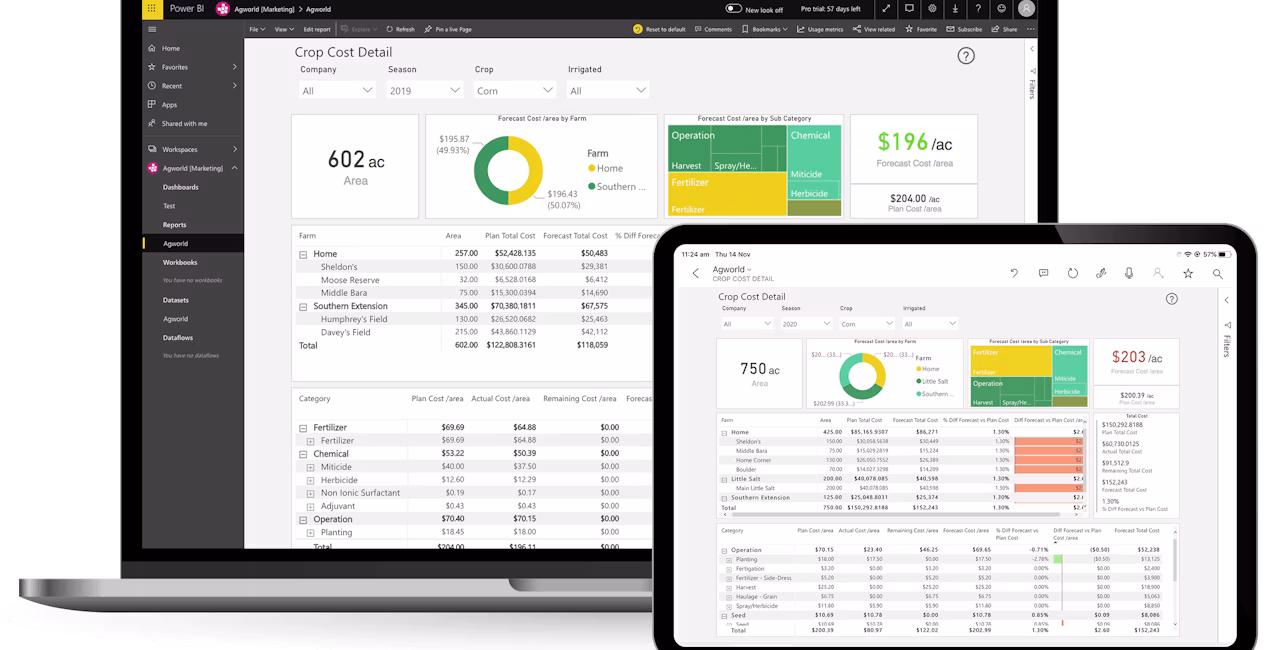This screenshot has height=650, width=1280.
Task: Click the tablet's microphone icon
Action: click(1129, 273)
